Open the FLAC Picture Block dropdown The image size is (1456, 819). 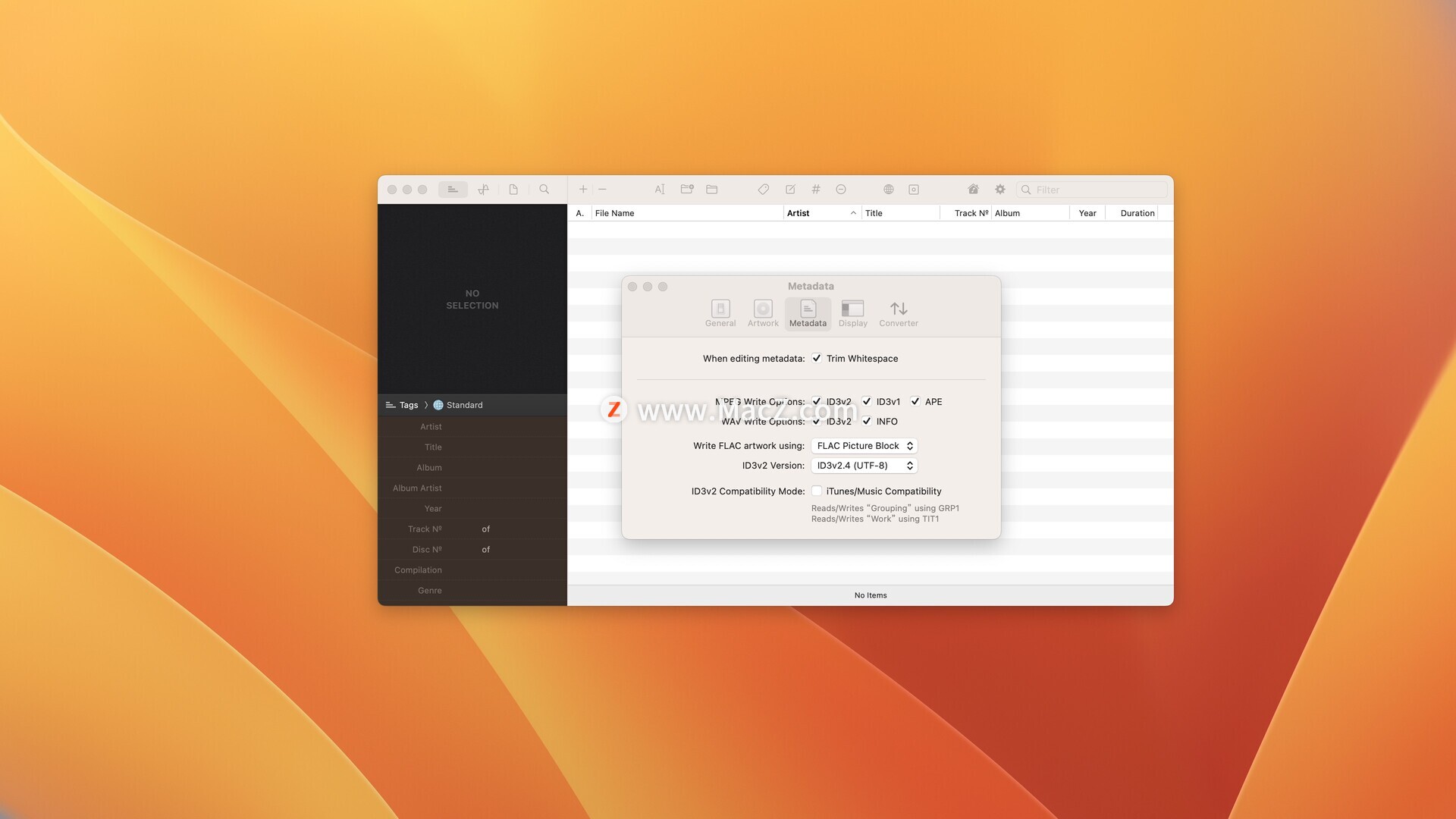pyautogui.click(x=864, y=446)
